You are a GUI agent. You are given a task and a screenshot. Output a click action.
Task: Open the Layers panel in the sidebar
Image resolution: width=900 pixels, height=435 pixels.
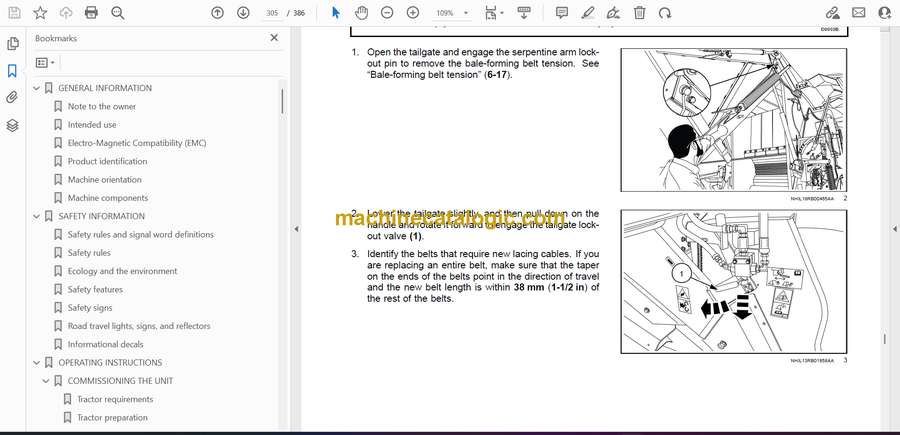click(x=12, y=125)
